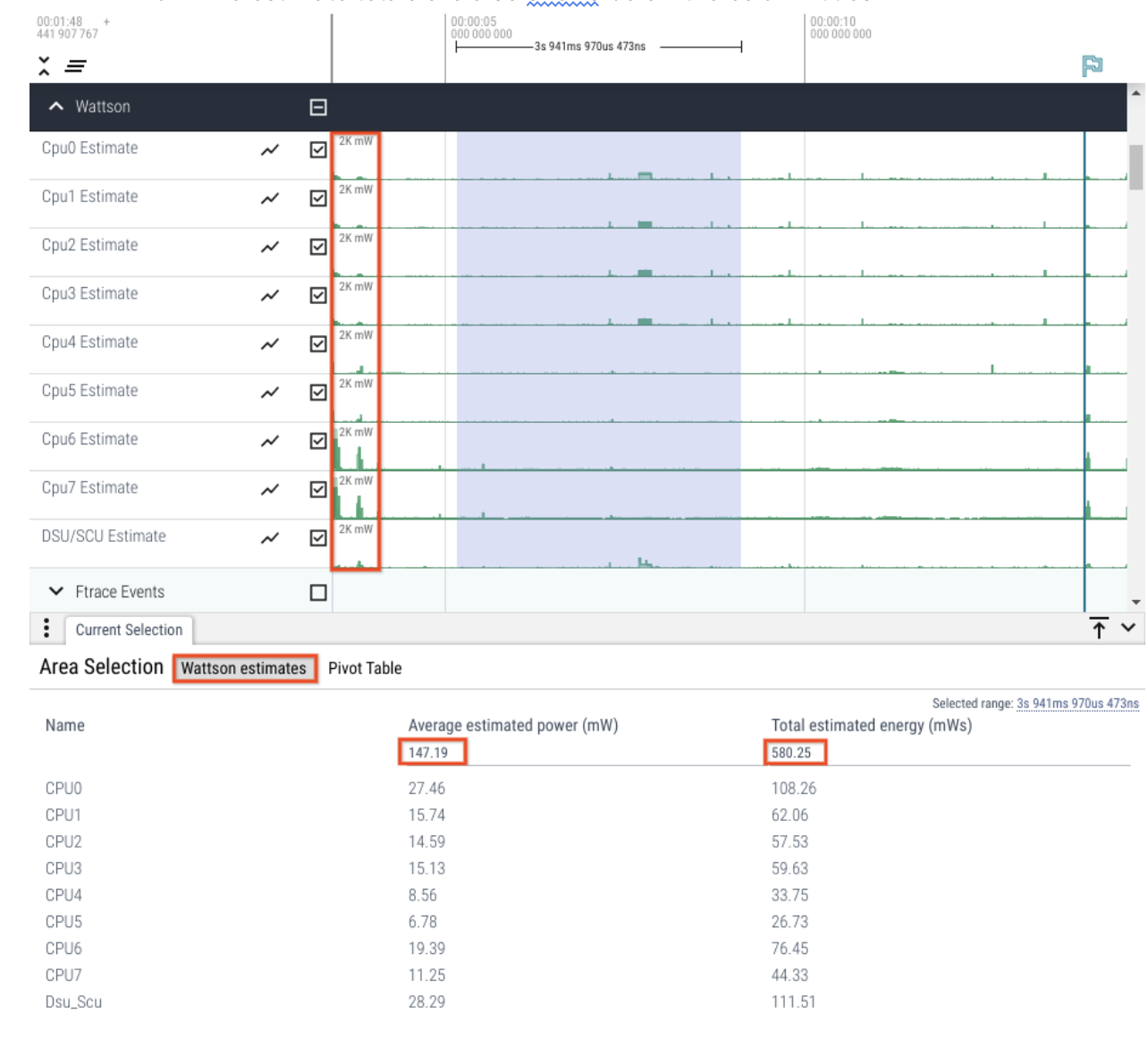Click the timeline vertical scrollbar thumb
This screenshot has width=1148, height=1039.
point(1135,167)
